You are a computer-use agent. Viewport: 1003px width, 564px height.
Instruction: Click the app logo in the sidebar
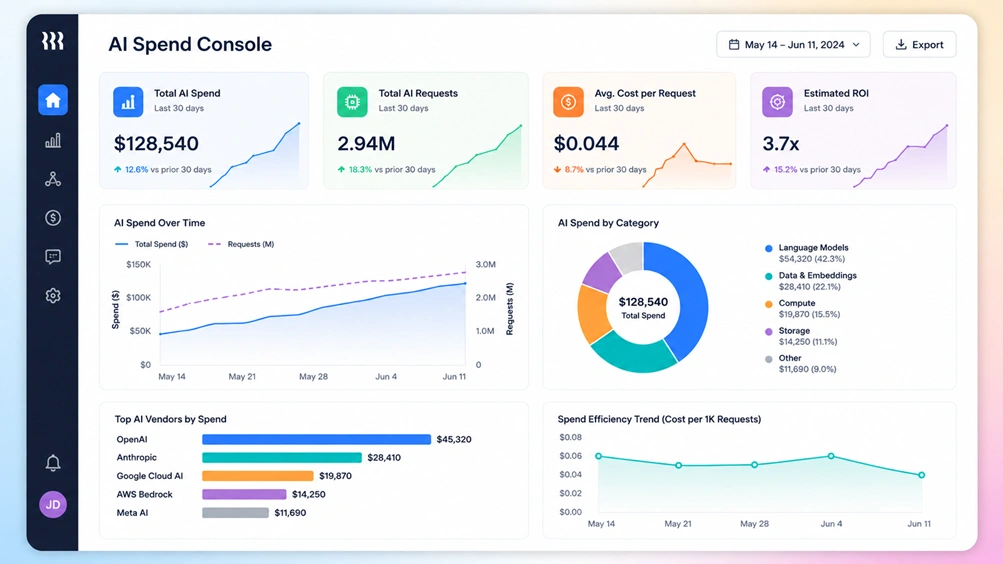pos(52,42)
